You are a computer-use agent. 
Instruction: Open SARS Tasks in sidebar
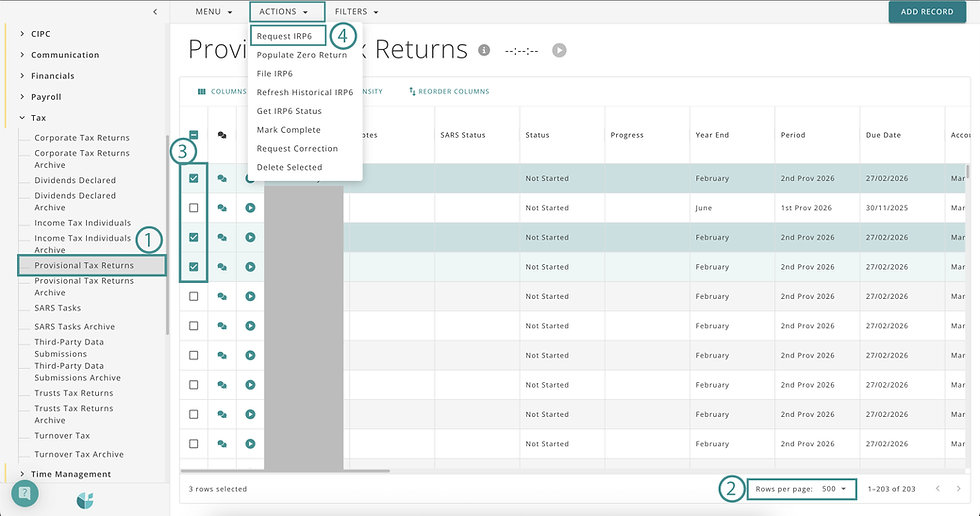pos(58,308)
